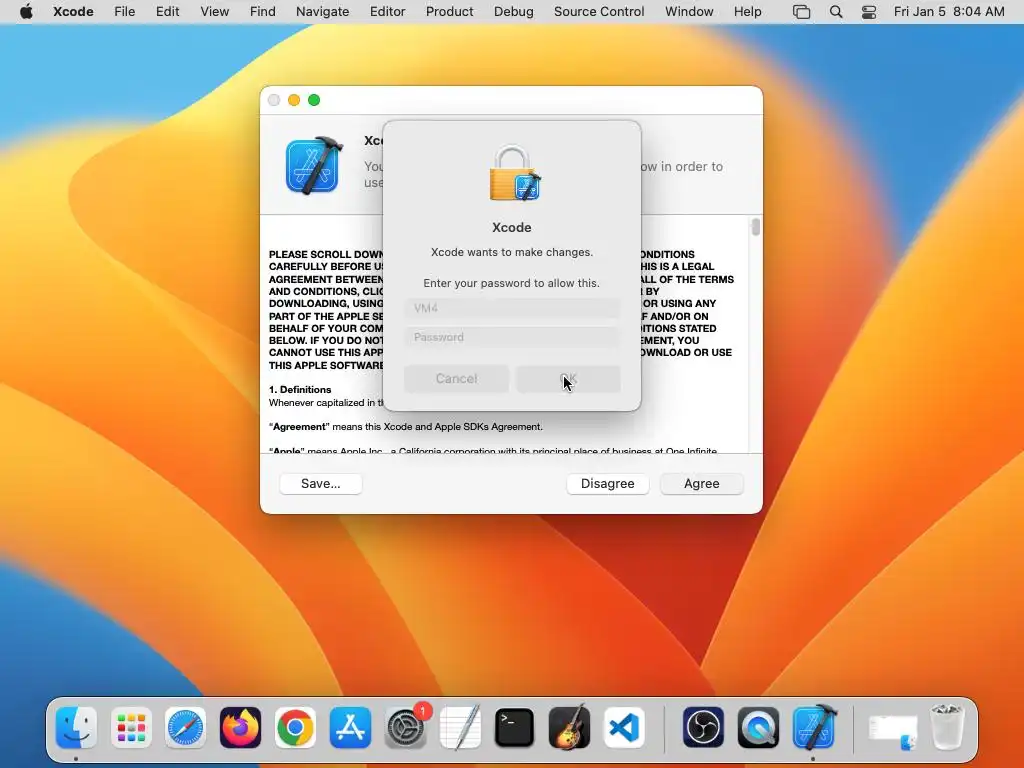Open the Trash from the Dock

tap(947, 727)
